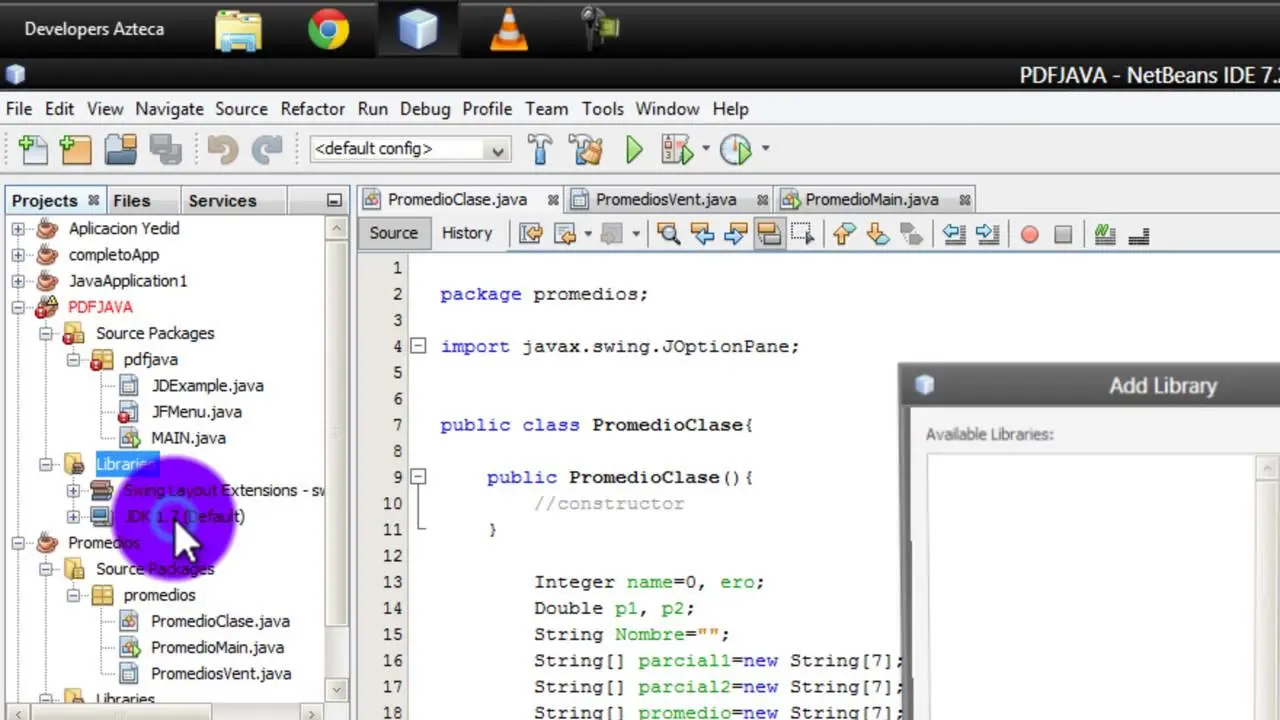Collapse the import fold on line 4
Screen dimensions: 1280x720
coord(419,346)
